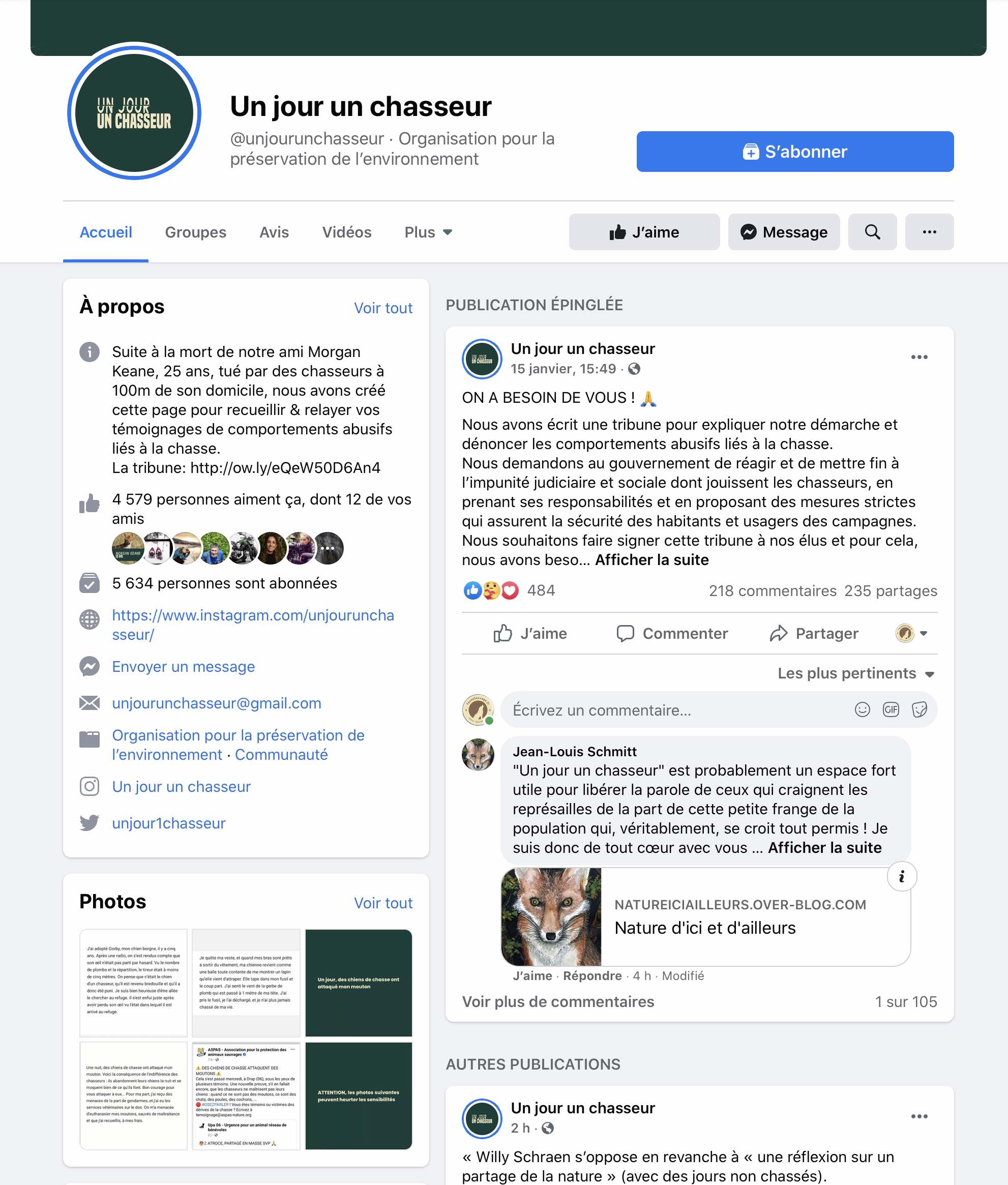The height and width of the screenshot is (1185, 1008).
Task: Click the emoji icon in comment box
Action: point(862,709)
